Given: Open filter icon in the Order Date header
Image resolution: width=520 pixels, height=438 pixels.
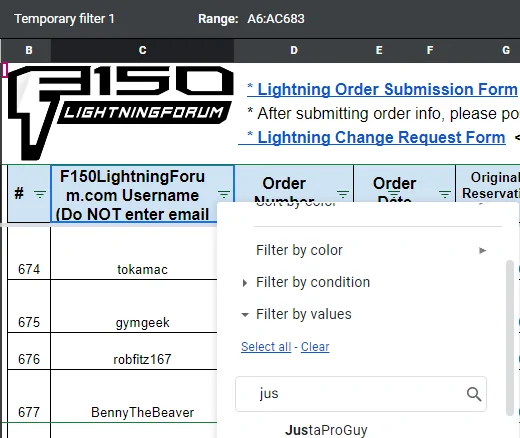Looking at the screenshot, I should 445,194.
